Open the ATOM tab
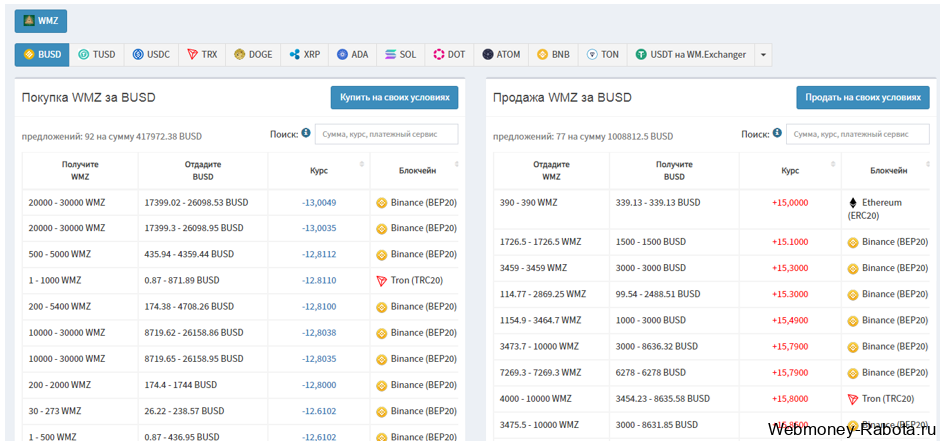The image size is (945, 447). pyautogui.click(x=501, y=54)
